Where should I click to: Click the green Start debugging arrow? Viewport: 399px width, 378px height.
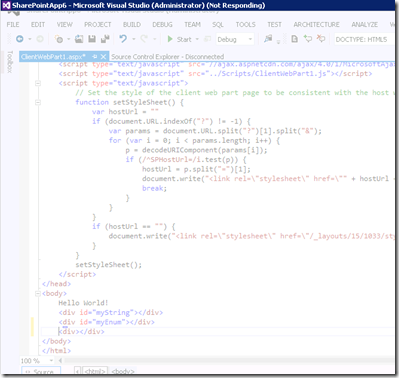point(170,39)
